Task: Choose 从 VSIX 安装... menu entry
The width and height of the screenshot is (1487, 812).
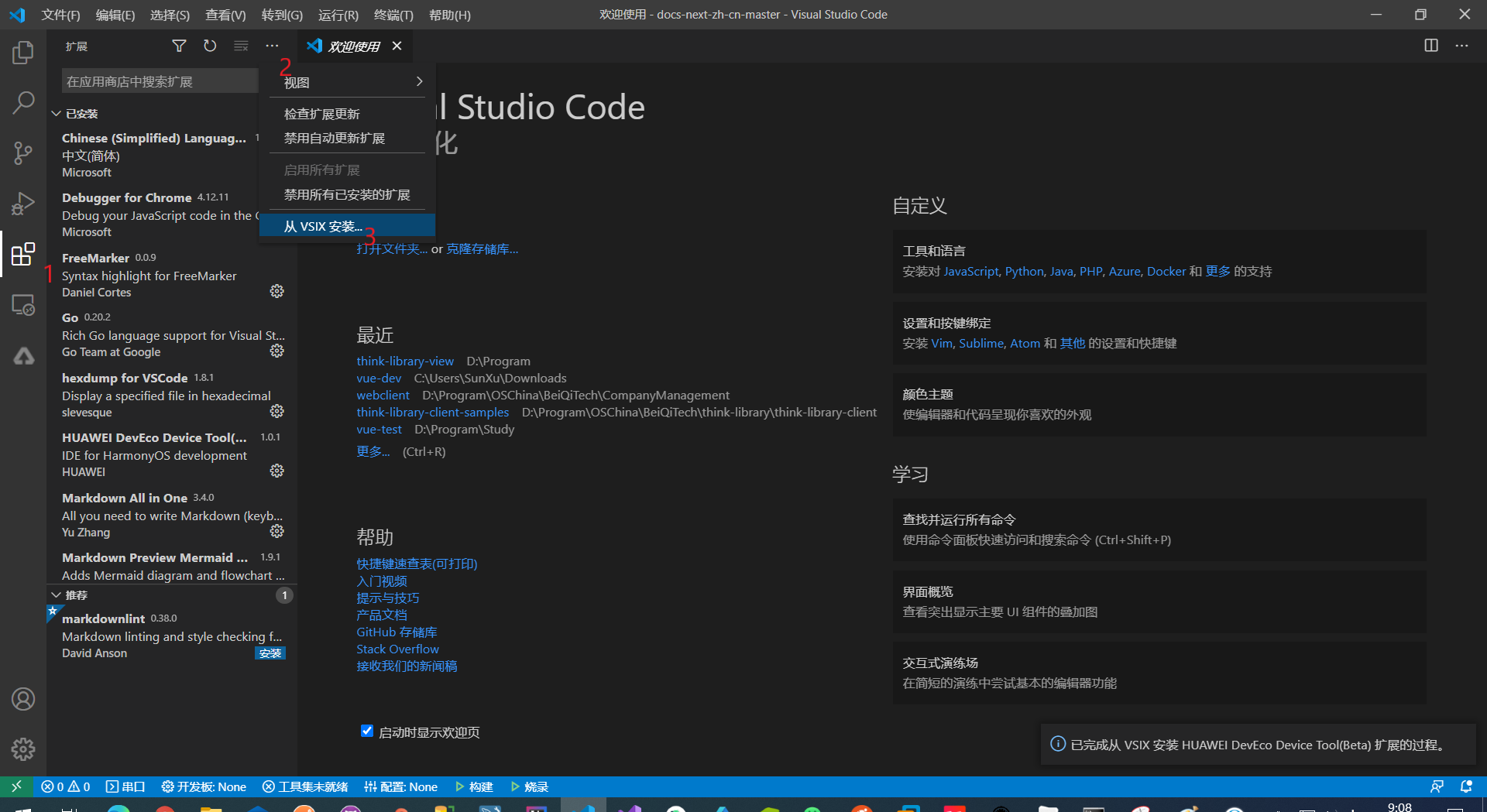Action: [348, 227]
